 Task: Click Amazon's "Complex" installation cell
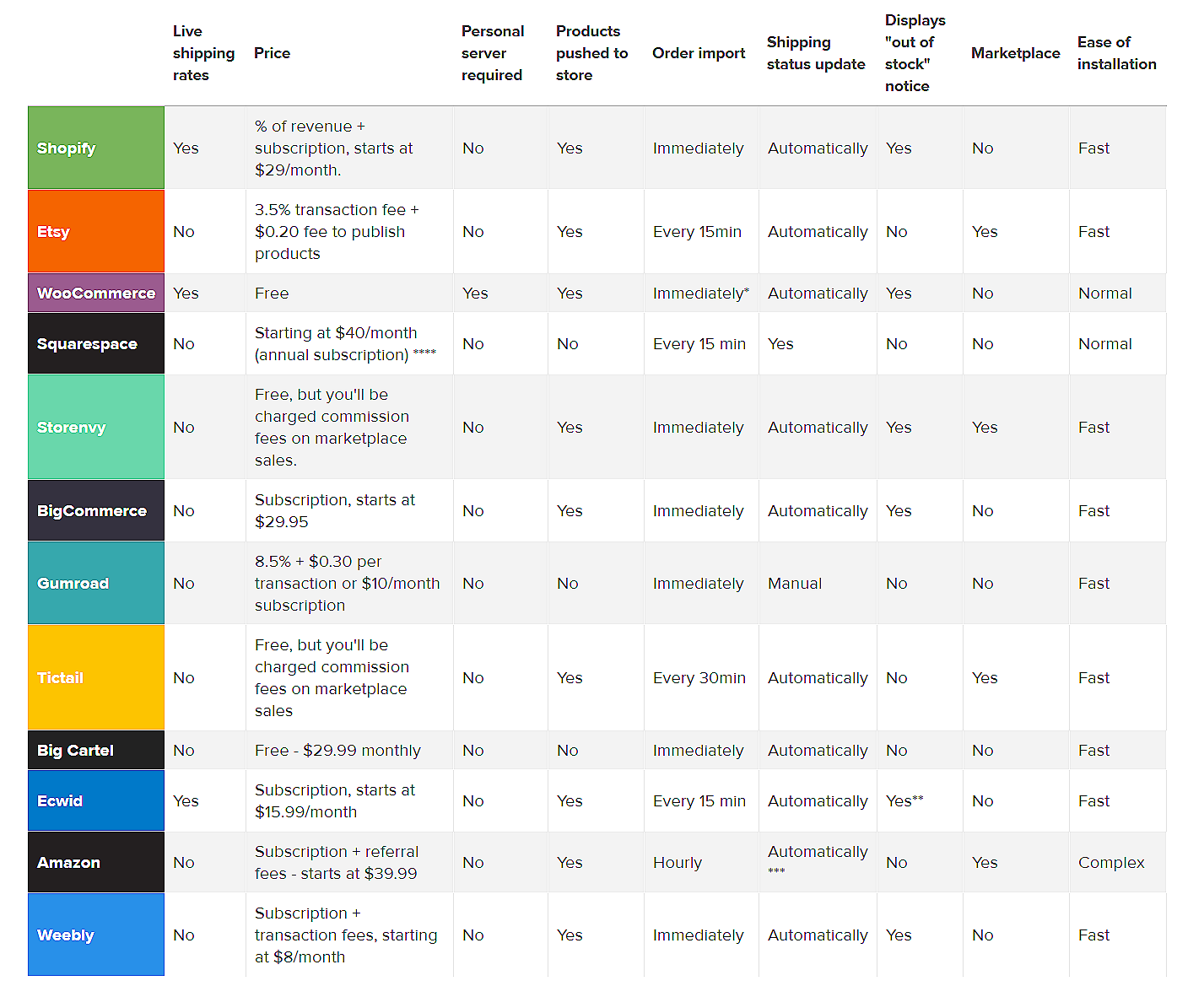point(1111,863)
